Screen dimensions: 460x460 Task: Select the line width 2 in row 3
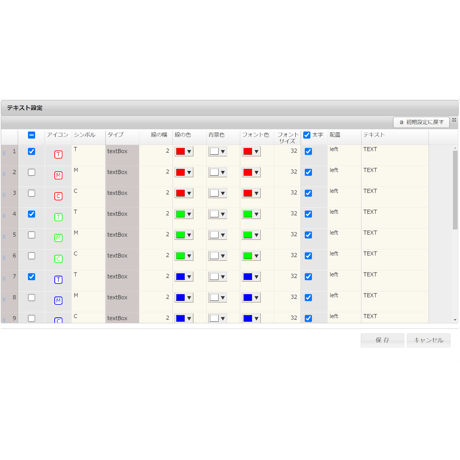[x=156, y=197]
